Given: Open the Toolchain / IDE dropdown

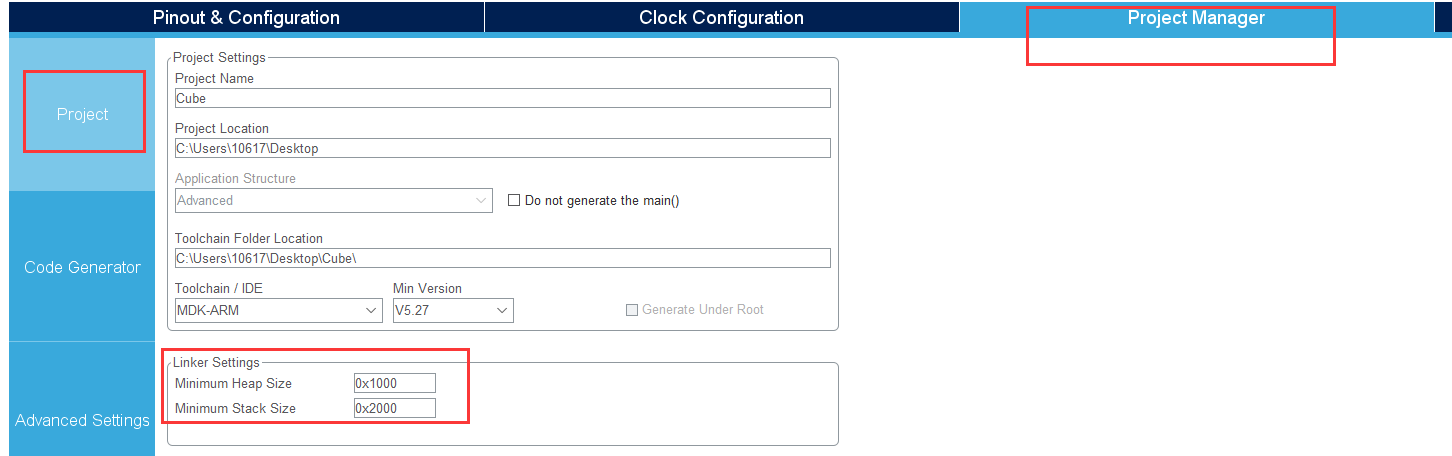Looking at the screenshot, I should (278, 310).
